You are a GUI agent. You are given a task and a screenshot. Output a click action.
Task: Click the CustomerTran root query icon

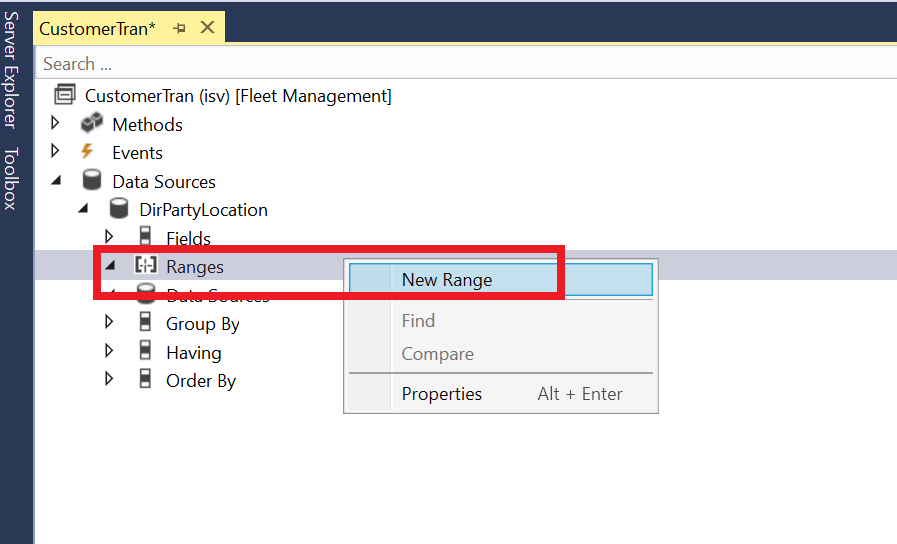pyautogui.click(x=65, y=96)
